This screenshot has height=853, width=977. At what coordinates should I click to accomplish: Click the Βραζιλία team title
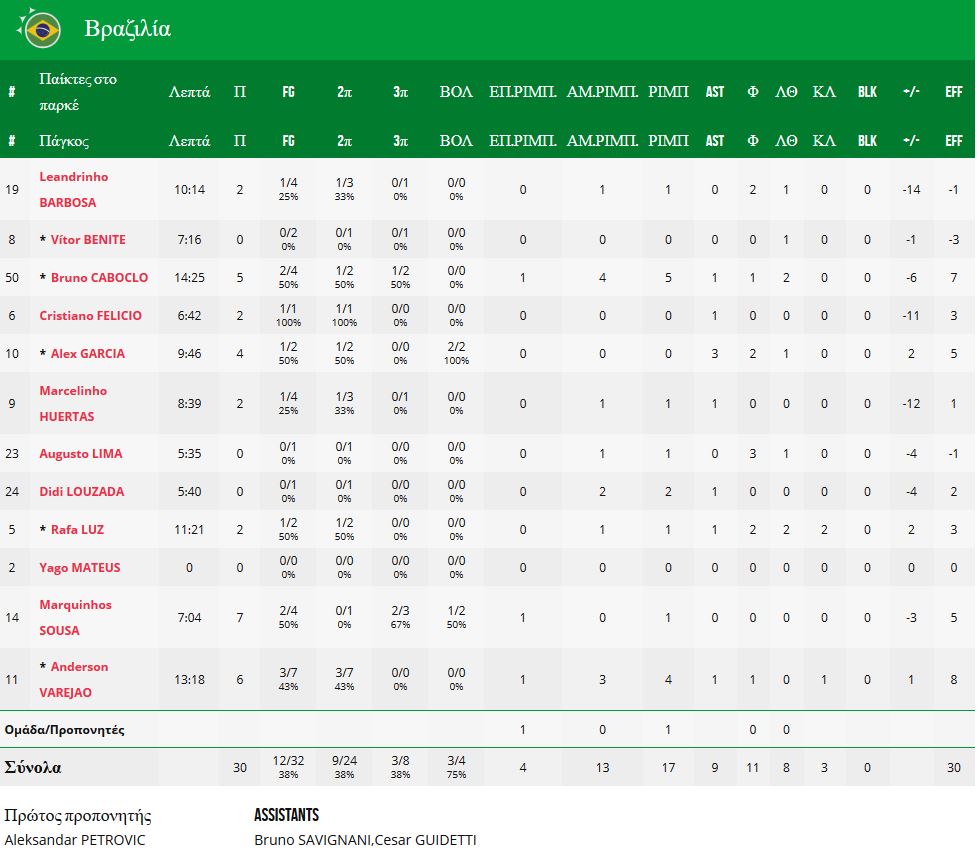pos(128,29)
